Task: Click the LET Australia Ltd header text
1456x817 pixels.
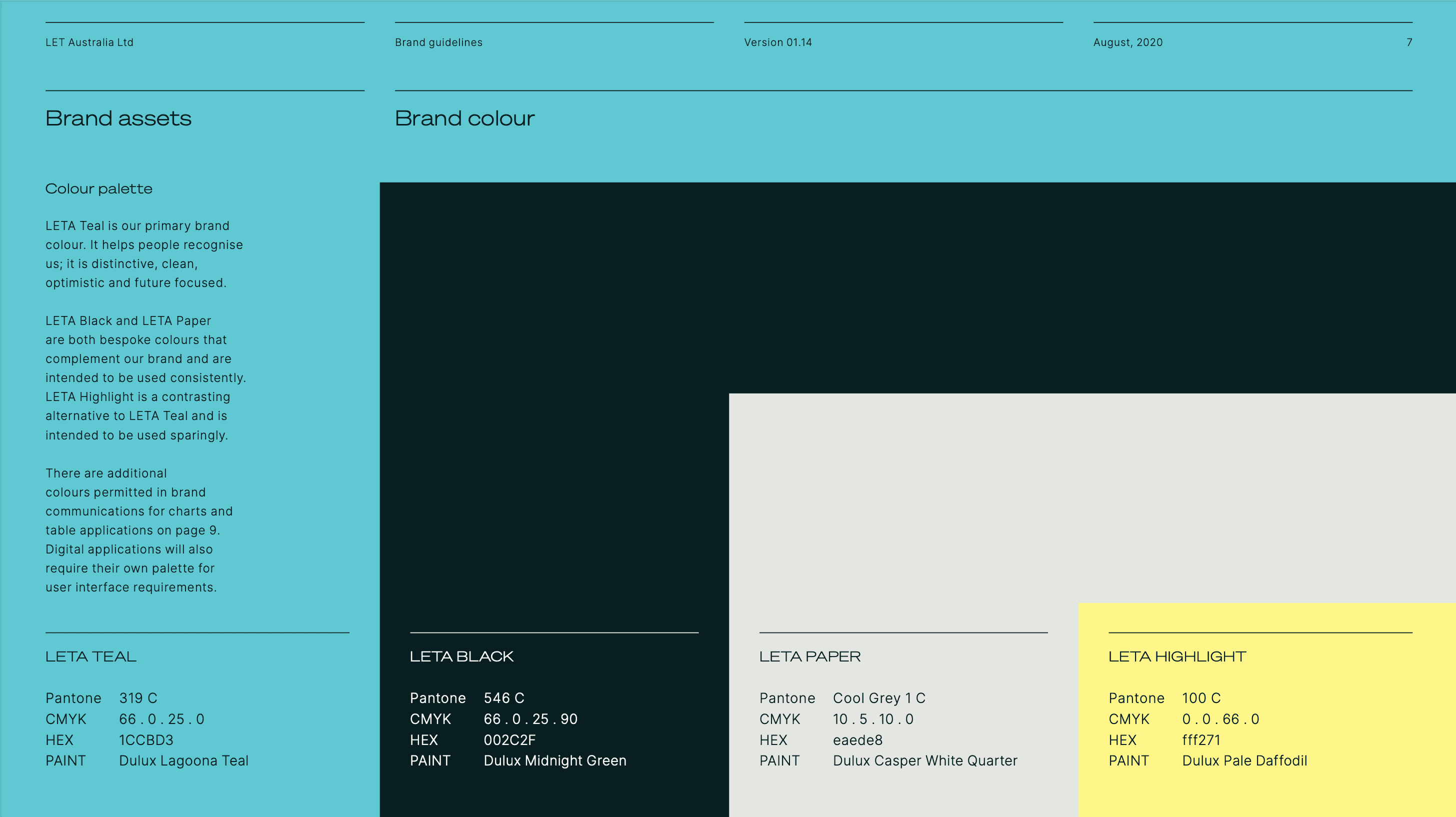Action: (x=89, y=42)
